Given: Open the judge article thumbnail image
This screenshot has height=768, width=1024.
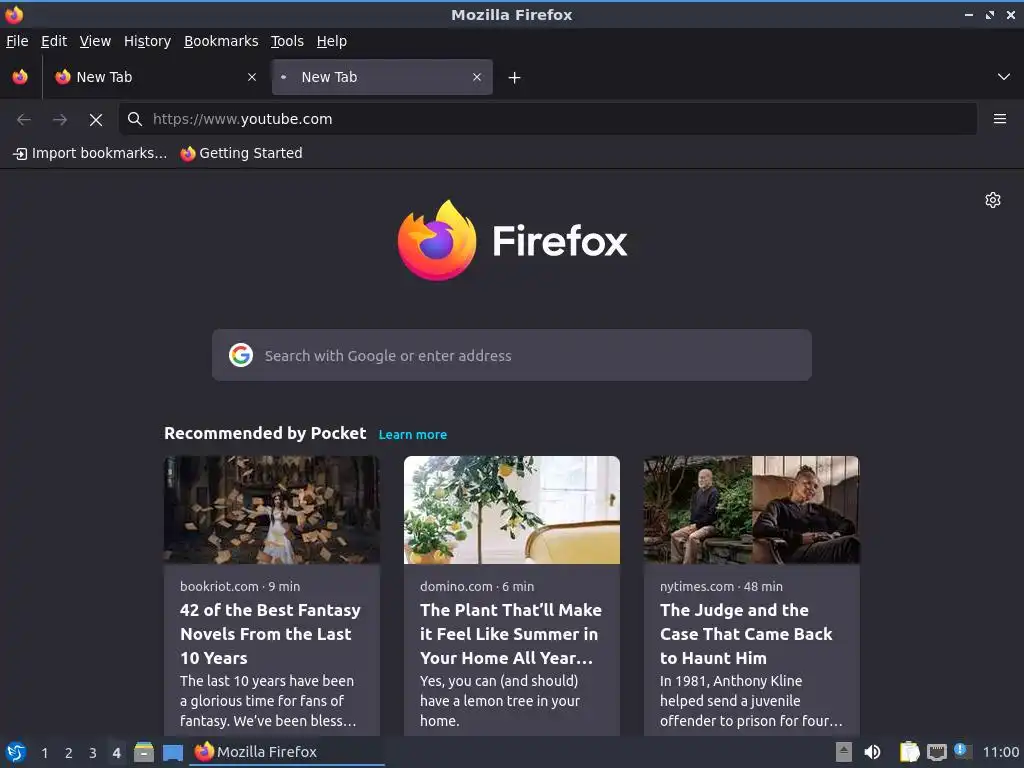Looking at the screenshot, I should (x=752, y=510).
